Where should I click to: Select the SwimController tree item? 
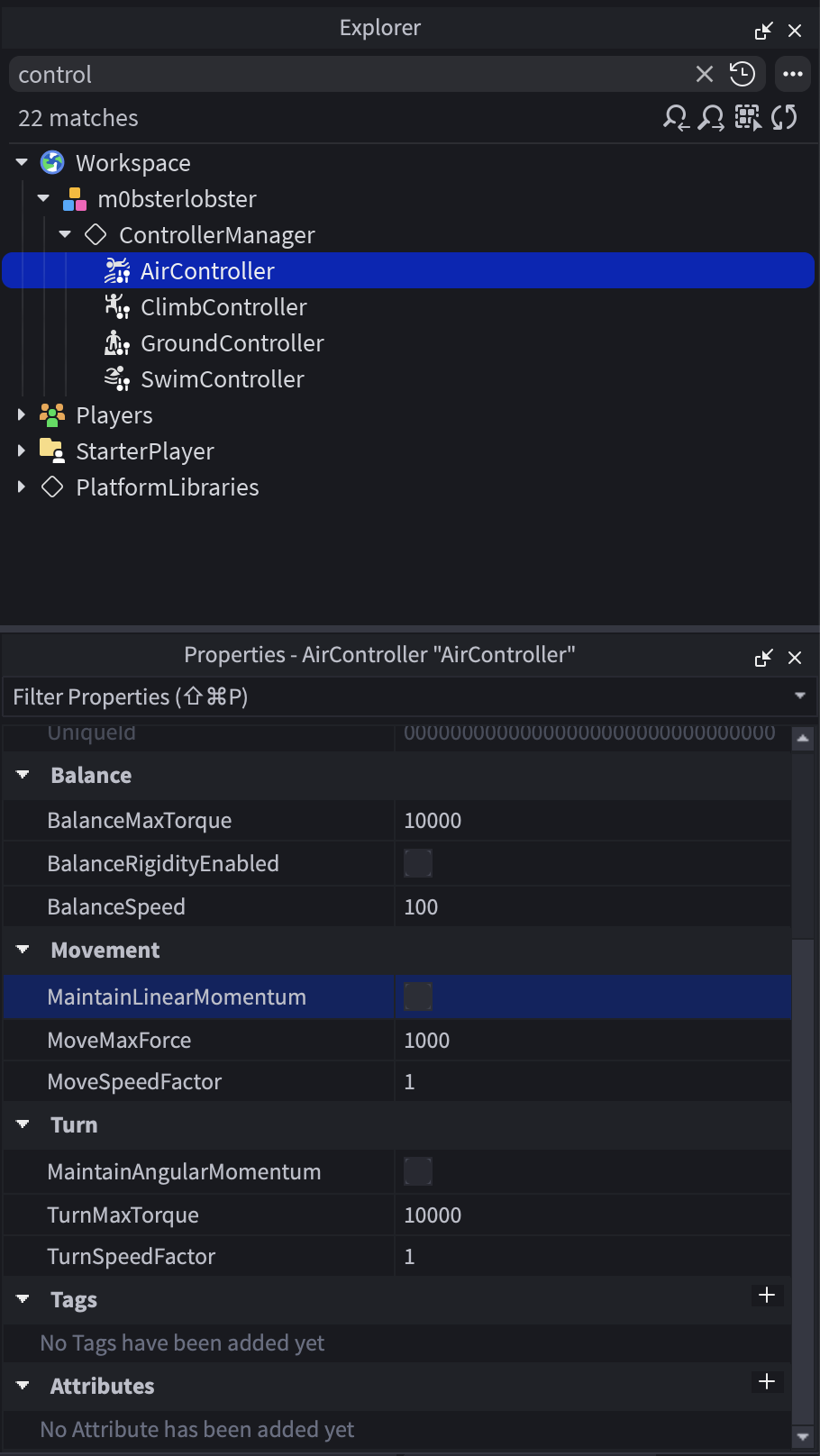(222, 379)
